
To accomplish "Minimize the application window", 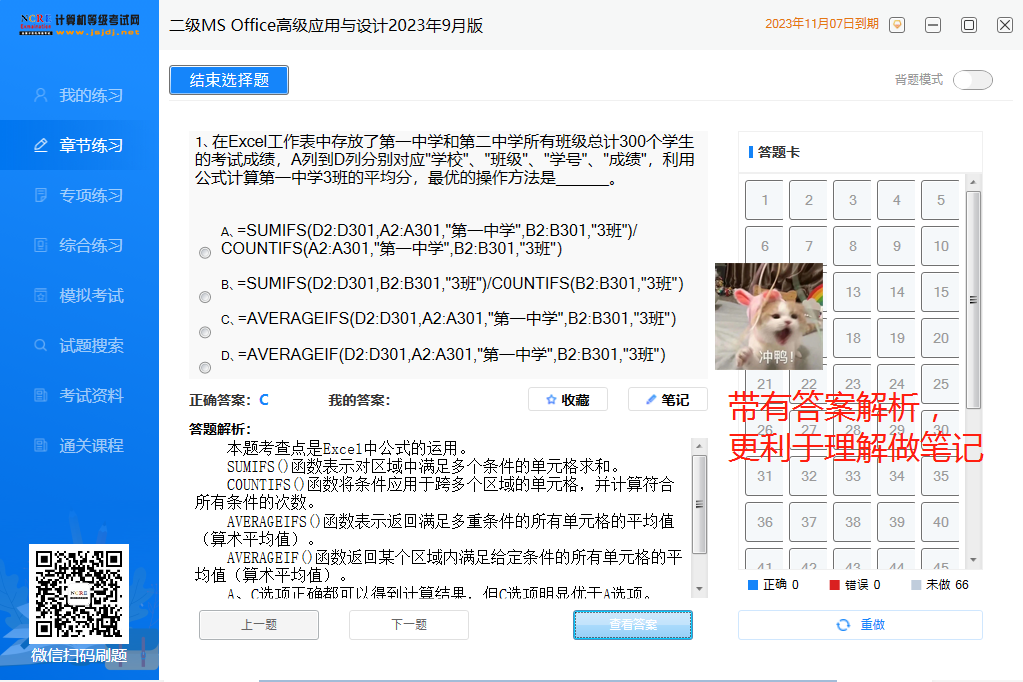I will 933,25.
